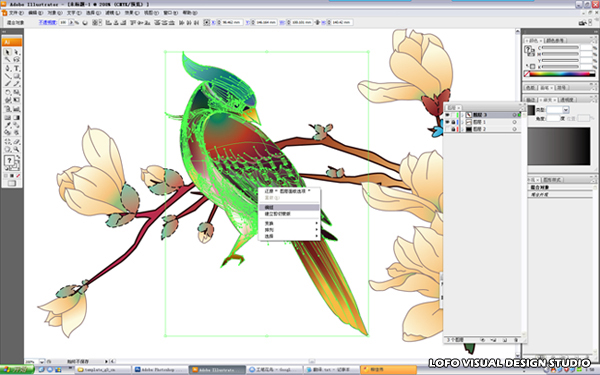Viewport: 600px width, 375px height.
Task: Click the Direct Selection white arrow tool
Action: [x=16, y=52]
